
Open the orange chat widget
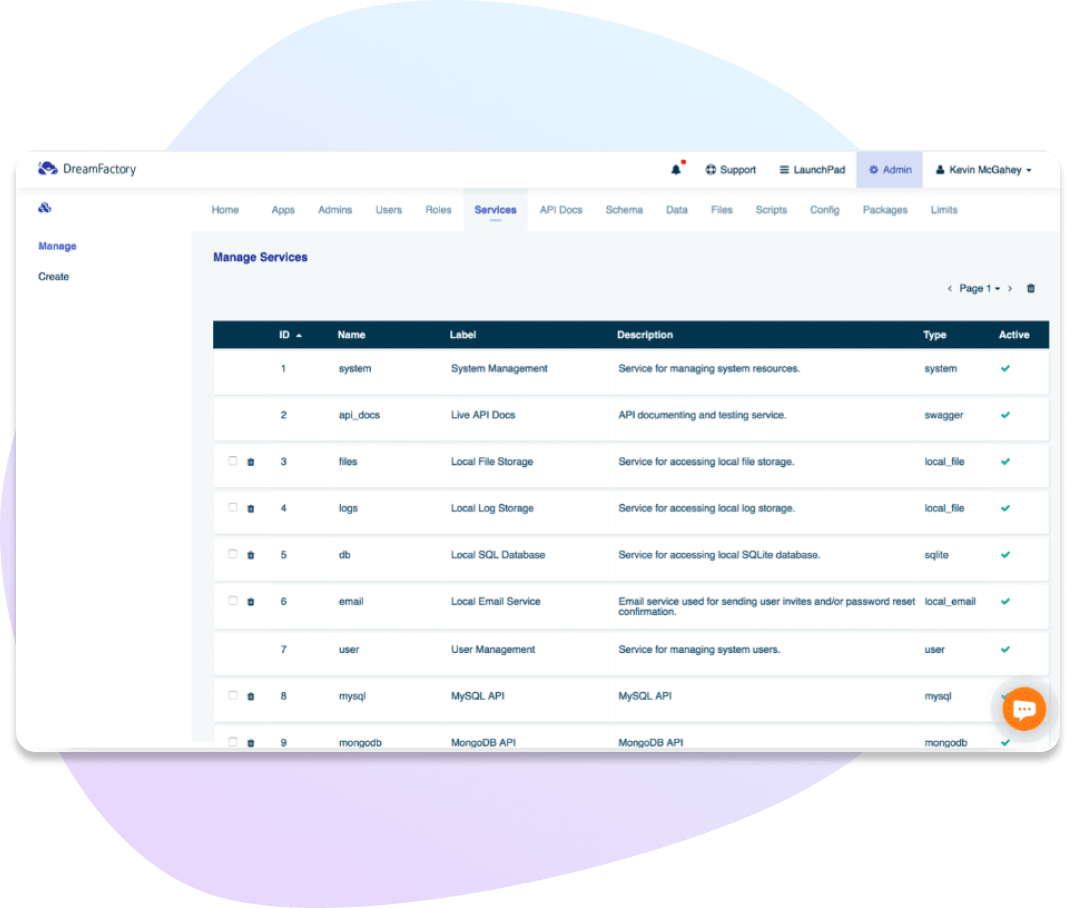pos(1024,708)
